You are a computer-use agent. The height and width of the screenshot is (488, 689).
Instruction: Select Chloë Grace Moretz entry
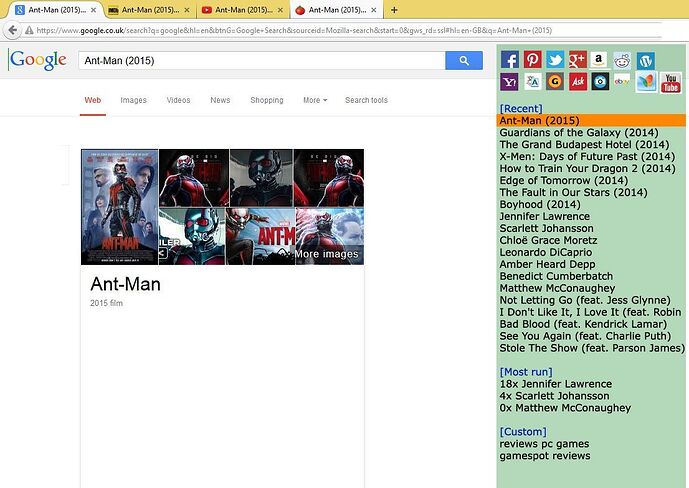pos(548,240)
